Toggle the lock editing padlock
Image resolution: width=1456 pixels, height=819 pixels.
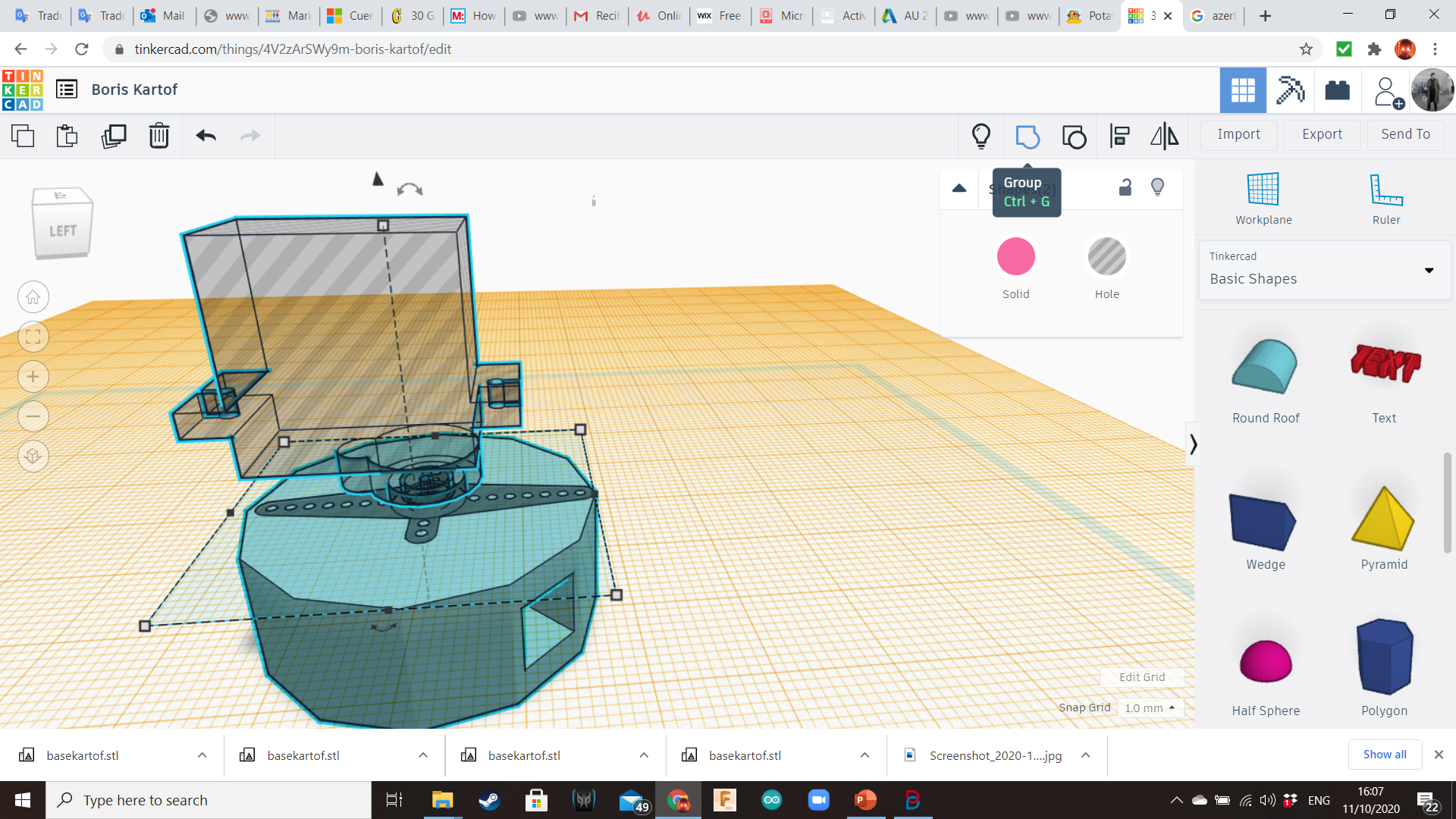pyautogui.click(x=1125, y=187)
